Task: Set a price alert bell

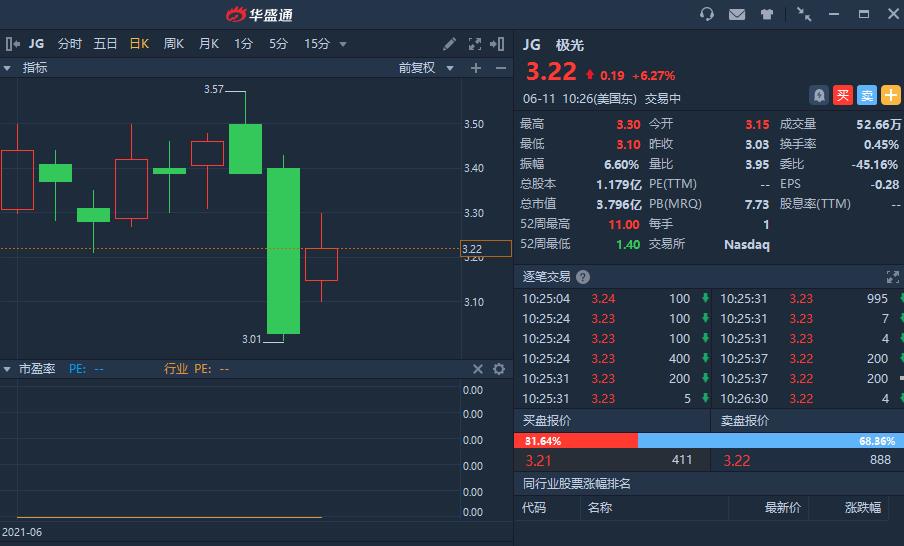Action: [819, 95]
